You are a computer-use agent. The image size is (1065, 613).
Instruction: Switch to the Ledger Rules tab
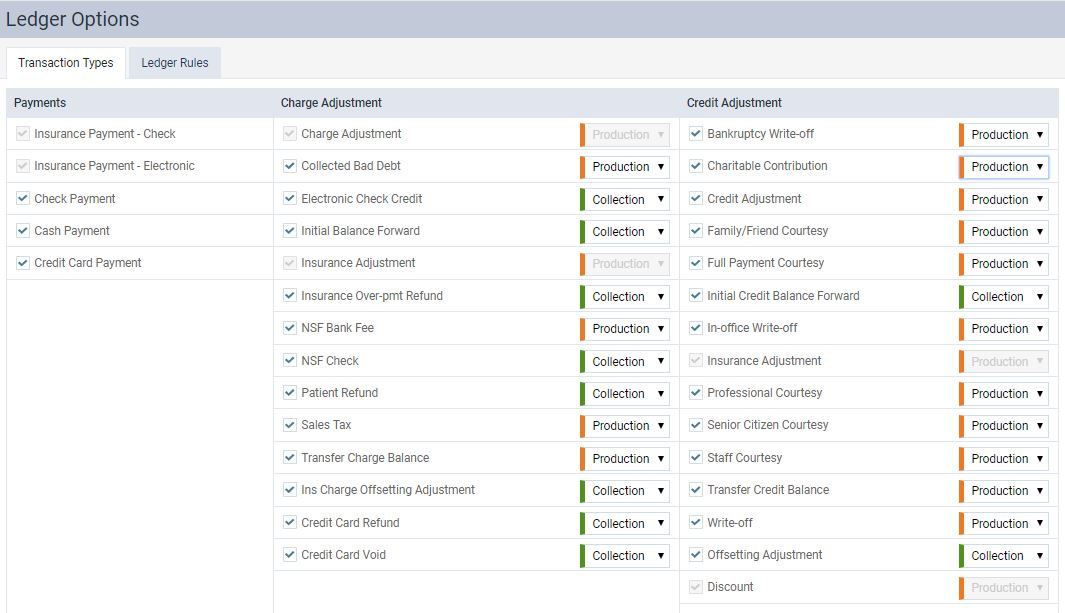click(174, 63)
